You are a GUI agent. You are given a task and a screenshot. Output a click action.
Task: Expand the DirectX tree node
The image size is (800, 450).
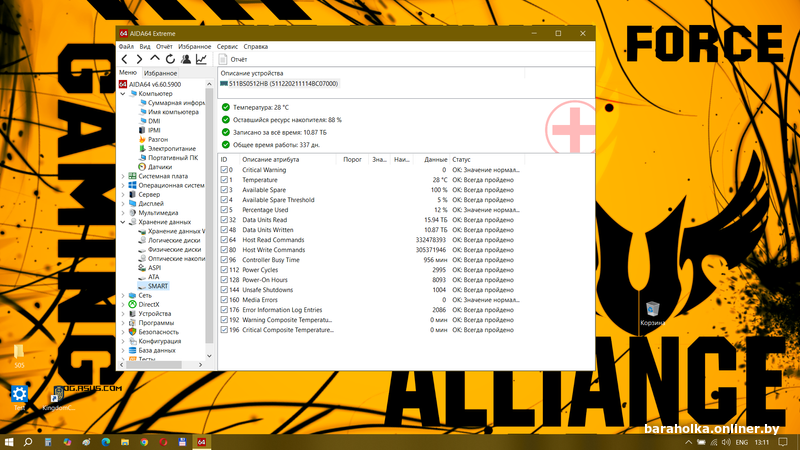[x=123, y=305]
